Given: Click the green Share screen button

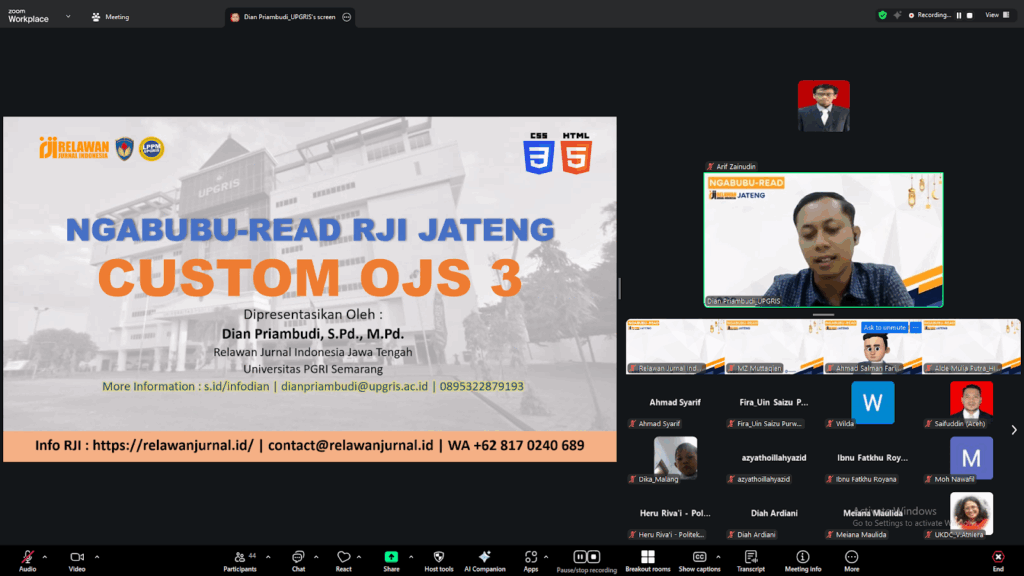Looking at the screenshot, I should [391, 558].
